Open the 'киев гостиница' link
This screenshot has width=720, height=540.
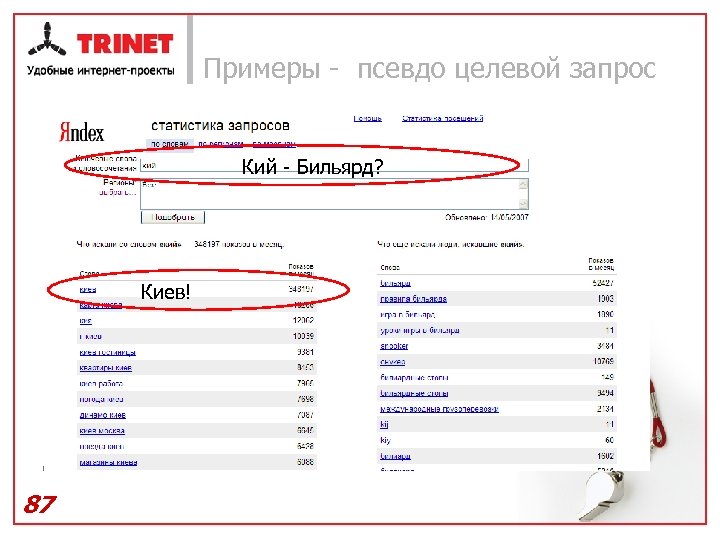pyautogui.click(x=107, y=352)
